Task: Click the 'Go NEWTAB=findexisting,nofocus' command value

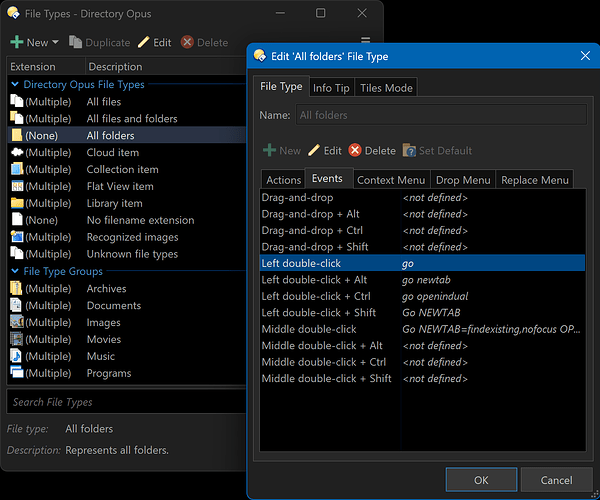Action: (491, 329)
